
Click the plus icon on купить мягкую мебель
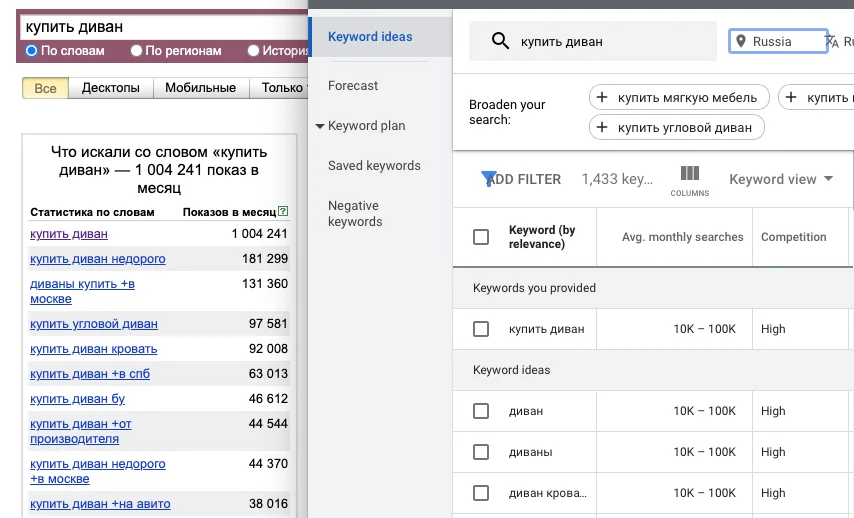tap(602, 97)
